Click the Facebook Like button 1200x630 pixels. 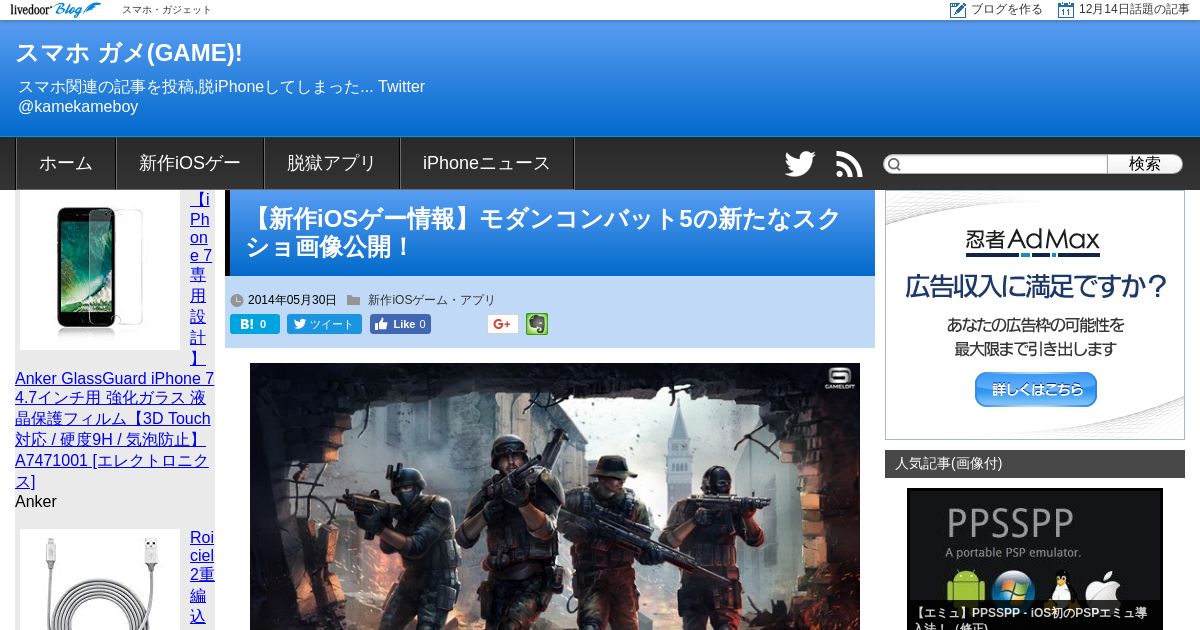click(x=400, y=324)
